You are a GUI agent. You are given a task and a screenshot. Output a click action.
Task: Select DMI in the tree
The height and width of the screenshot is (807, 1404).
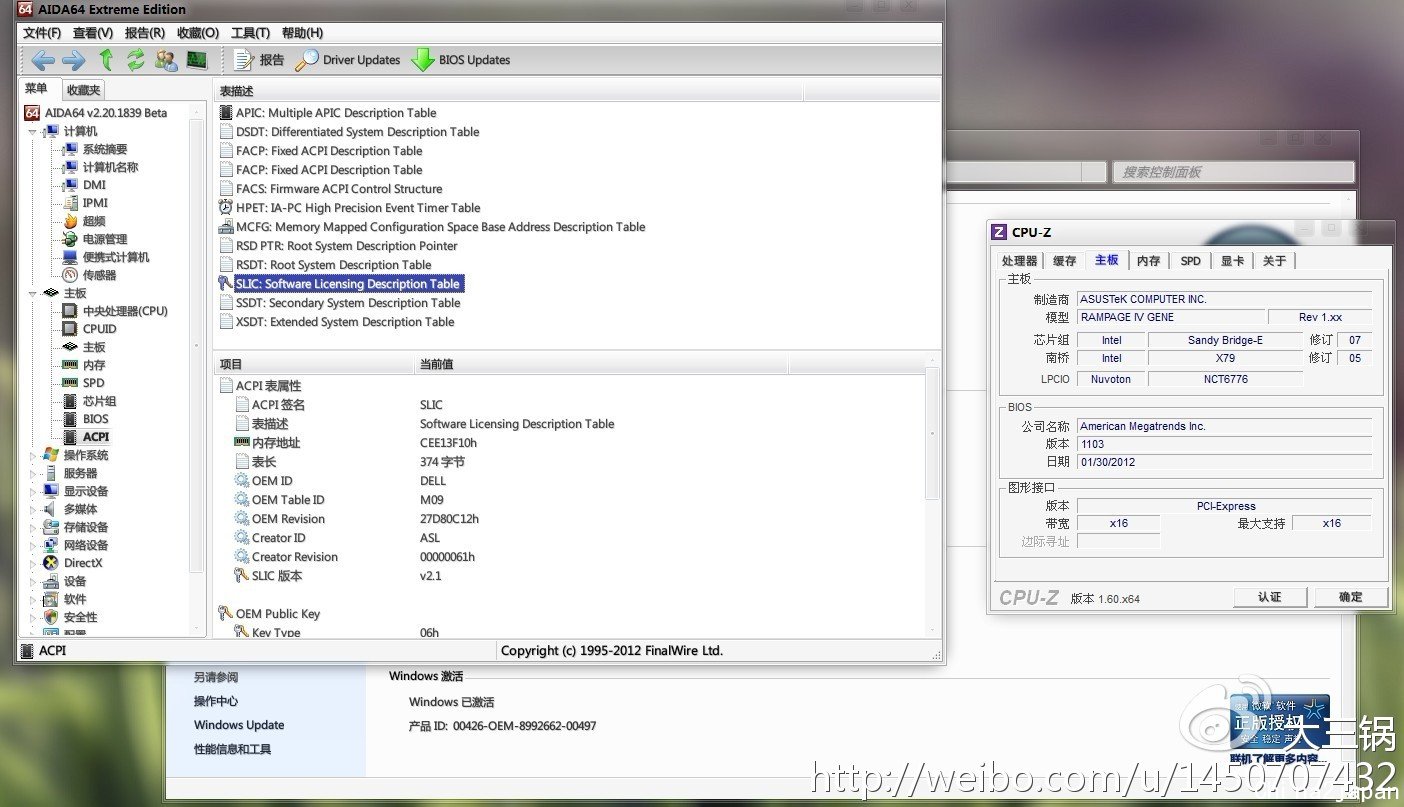pos(94,185)
